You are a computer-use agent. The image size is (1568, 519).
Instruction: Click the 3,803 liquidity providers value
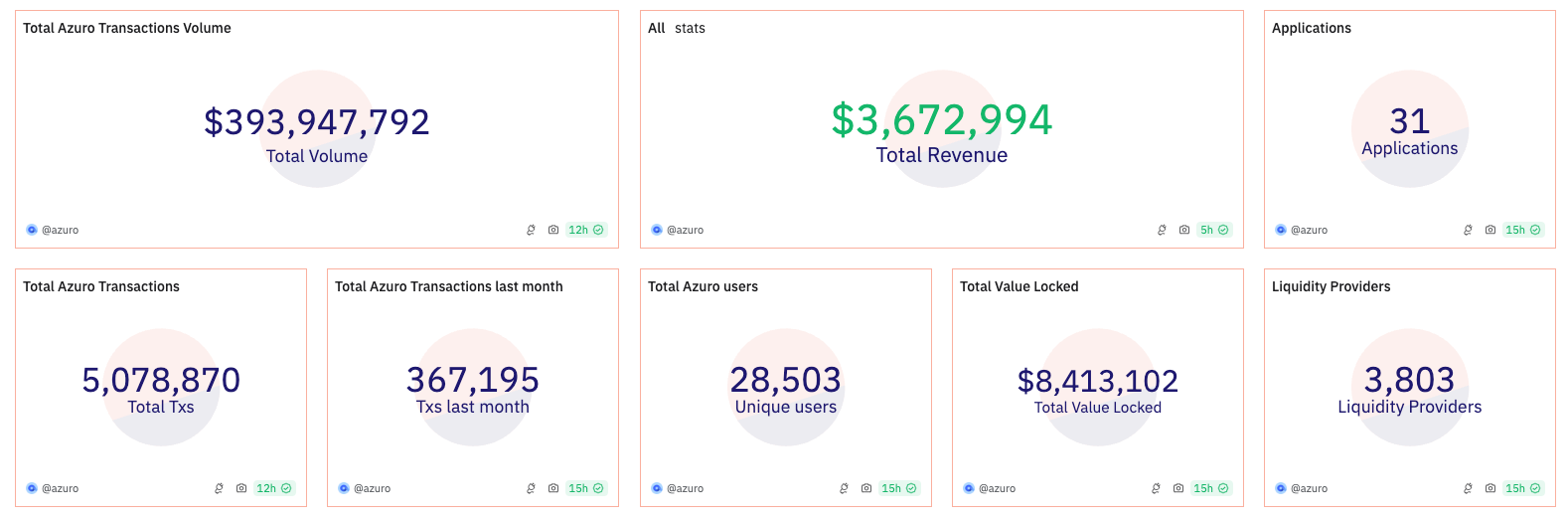point(1410,380)
